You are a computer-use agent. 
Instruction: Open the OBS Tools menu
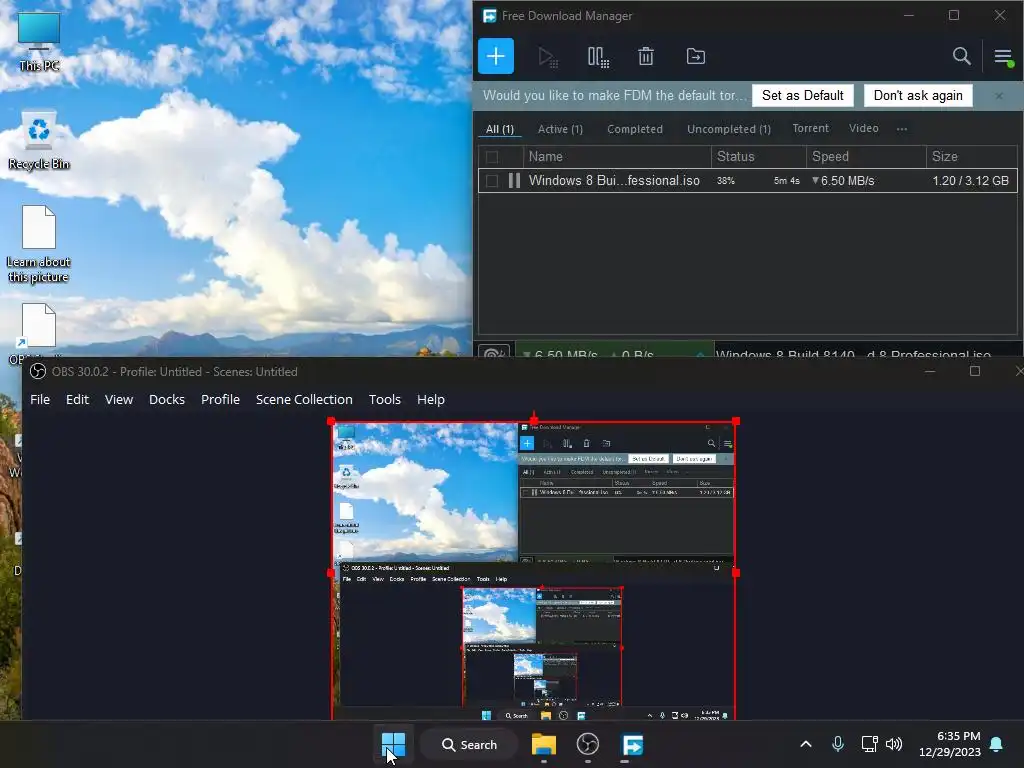point(385,399)
